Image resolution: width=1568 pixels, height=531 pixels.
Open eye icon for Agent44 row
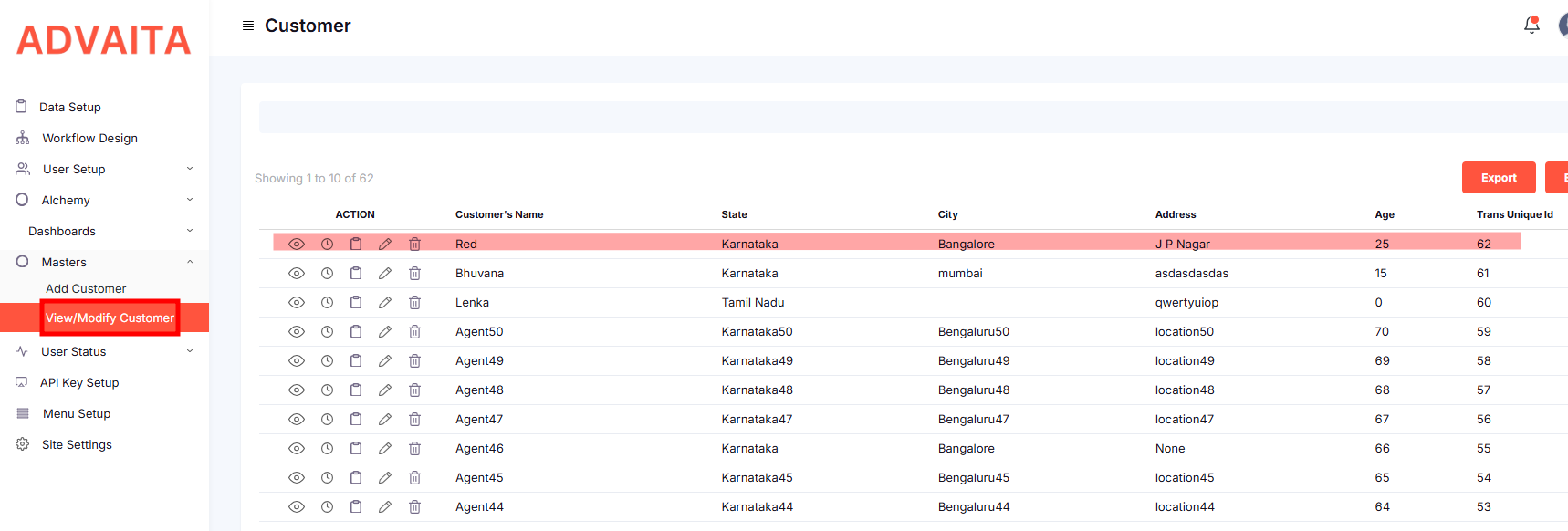[297, 507]
